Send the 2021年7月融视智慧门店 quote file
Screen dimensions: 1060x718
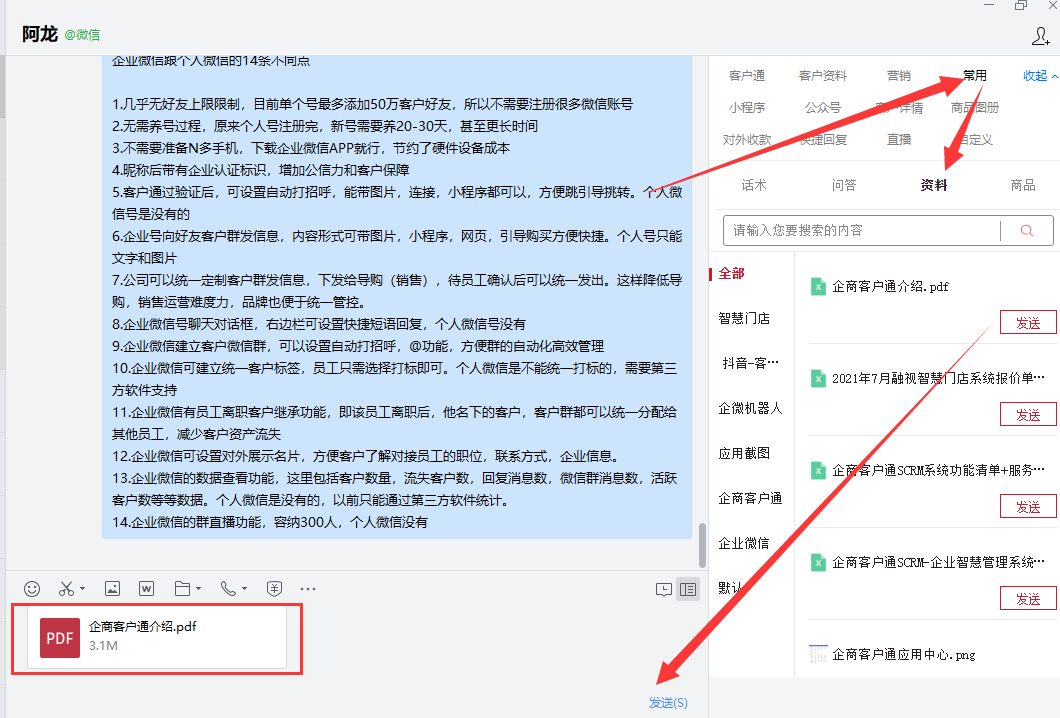(1028, 415)
